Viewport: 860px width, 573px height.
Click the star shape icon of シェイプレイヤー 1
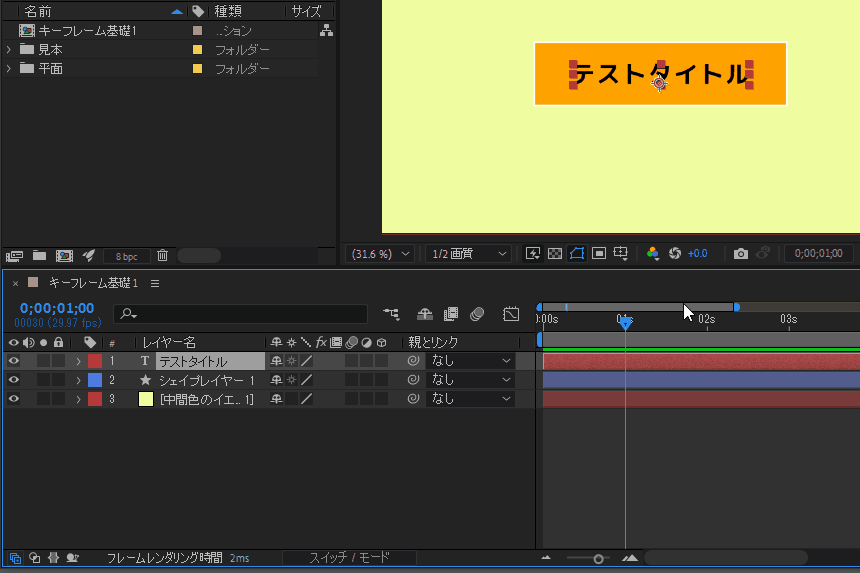tap(145, 379)
